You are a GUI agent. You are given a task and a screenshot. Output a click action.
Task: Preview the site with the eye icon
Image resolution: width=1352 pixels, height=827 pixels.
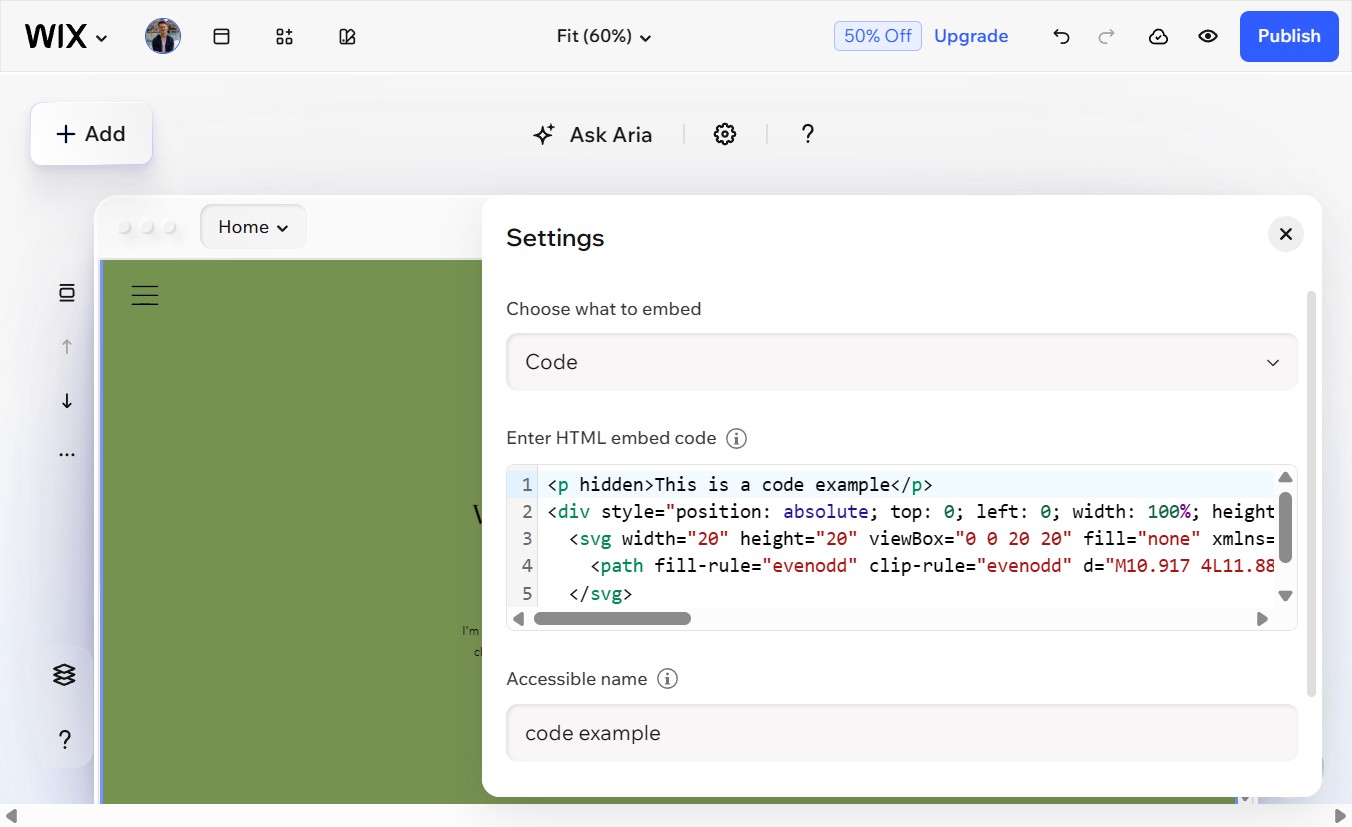[x=1208, y=37]
